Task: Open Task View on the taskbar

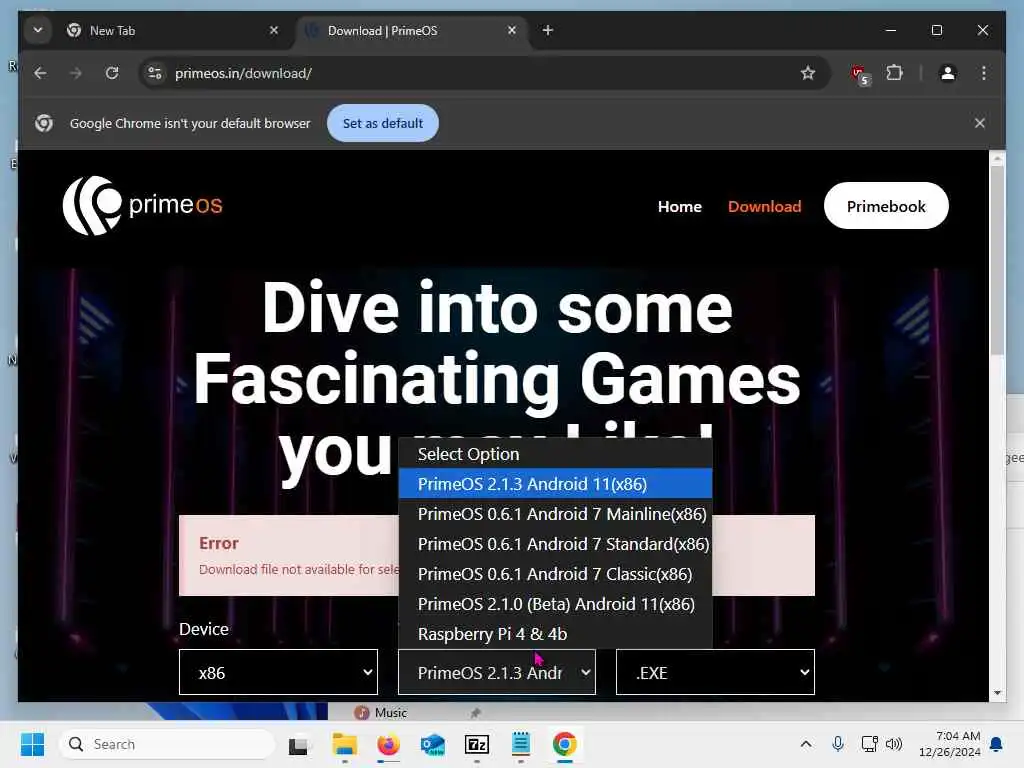Action: pyautogui.click(x=298, y=745)
